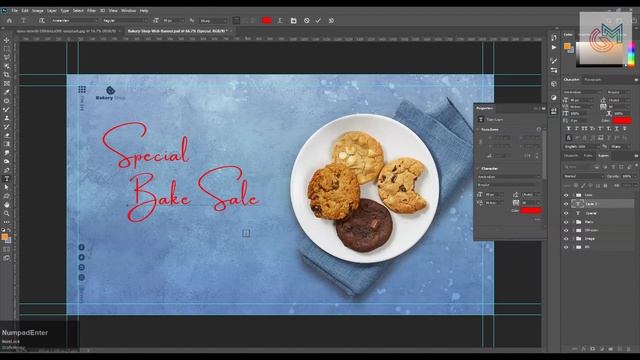Switch to the Channels panel tab
This screenshot has height=360, width=640.
click(571, 156)
